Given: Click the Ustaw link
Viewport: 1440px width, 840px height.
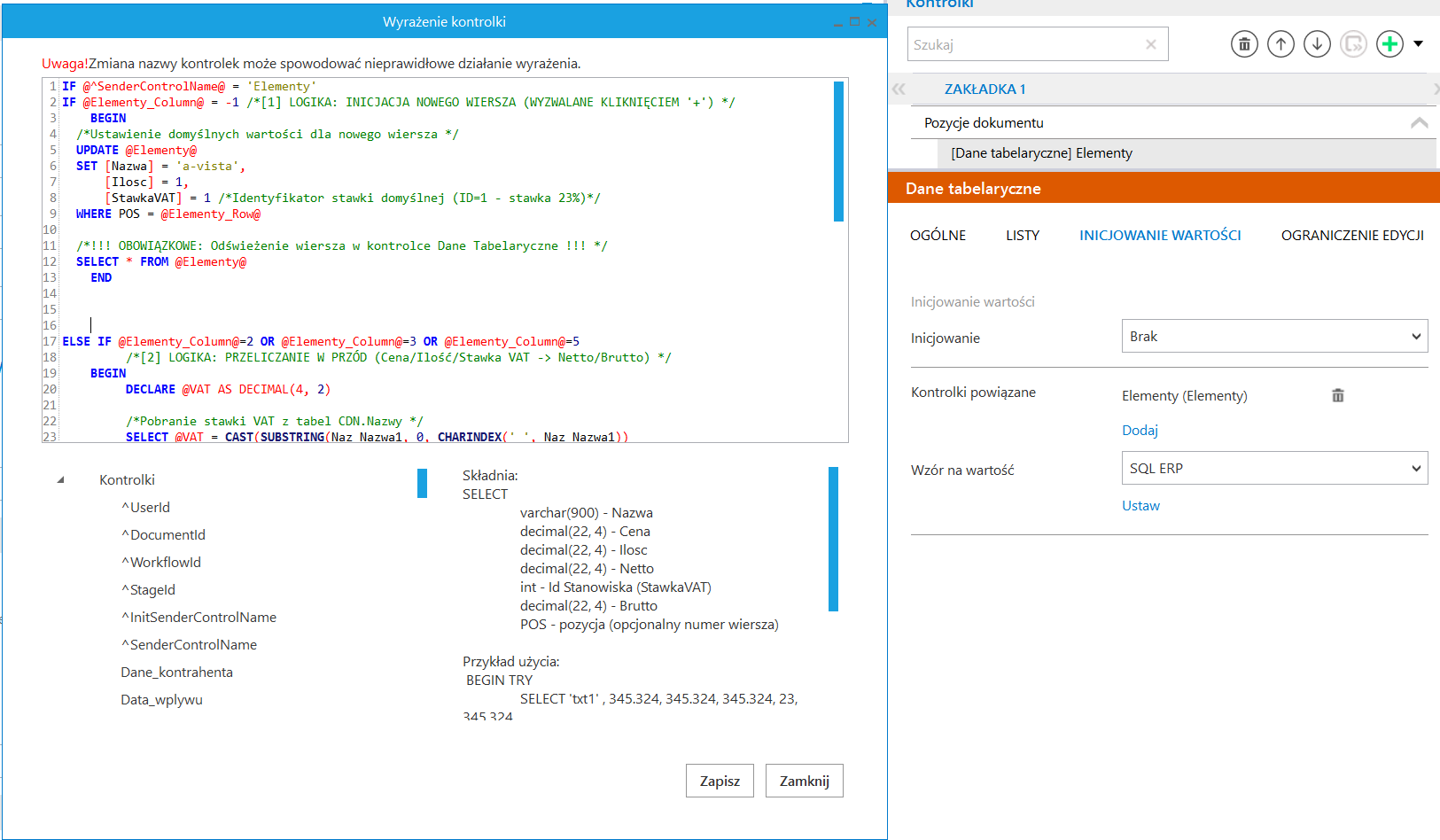Looking at the screenshot, I should click(x=1140, y=506).
